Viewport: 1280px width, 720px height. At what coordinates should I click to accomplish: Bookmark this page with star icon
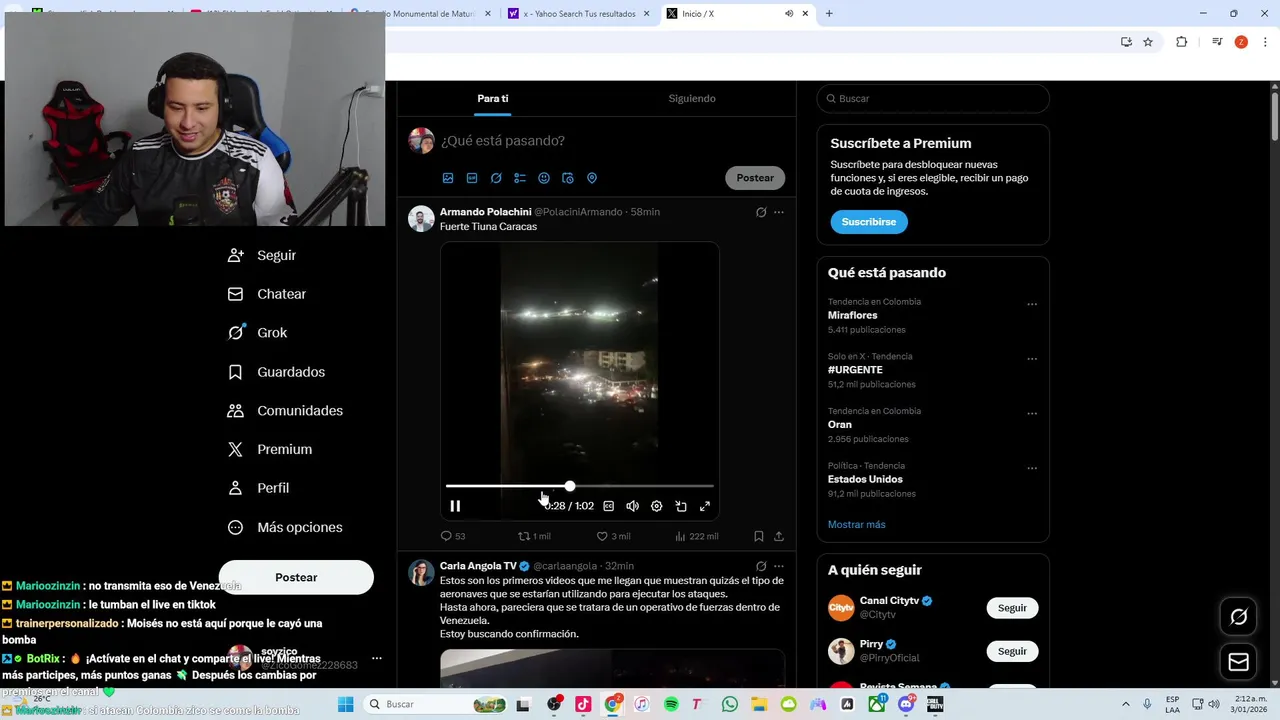1148,42
